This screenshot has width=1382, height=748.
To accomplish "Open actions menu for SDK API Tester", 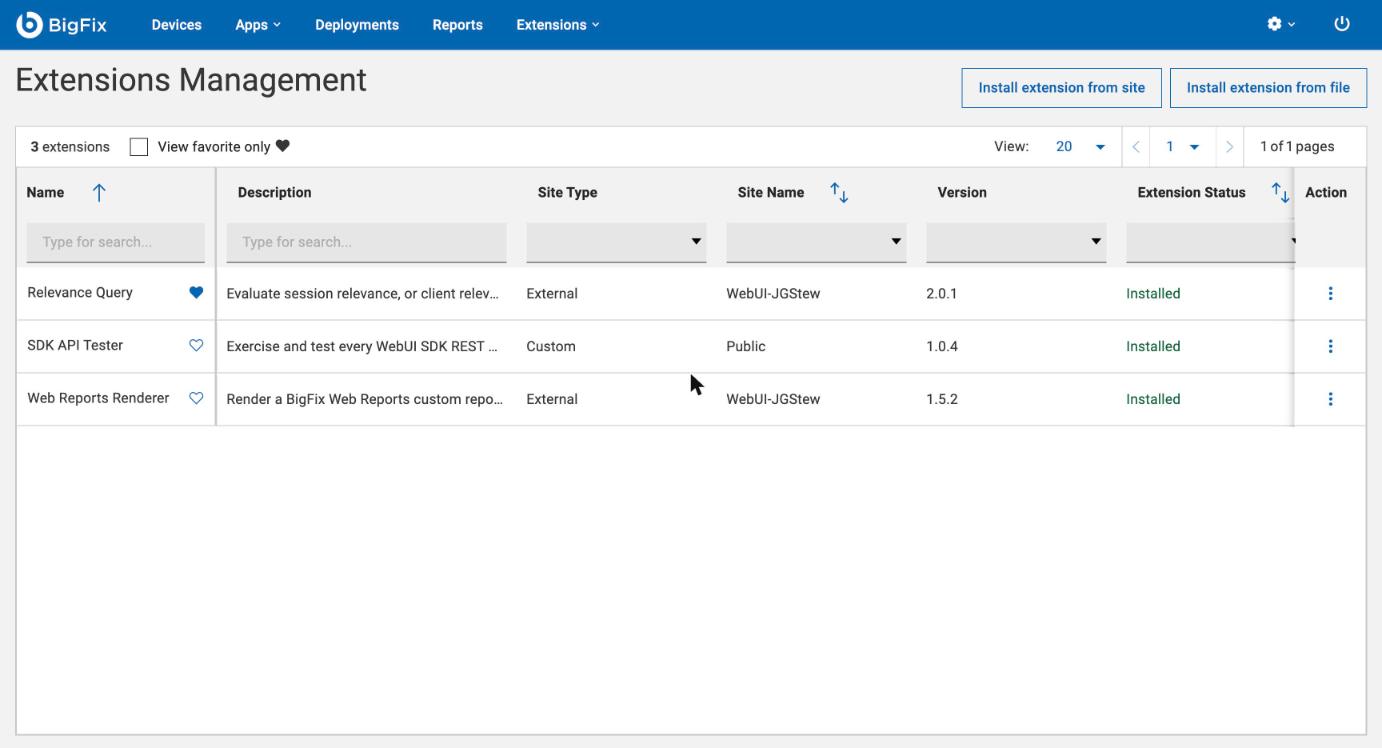I will 1330,346.
